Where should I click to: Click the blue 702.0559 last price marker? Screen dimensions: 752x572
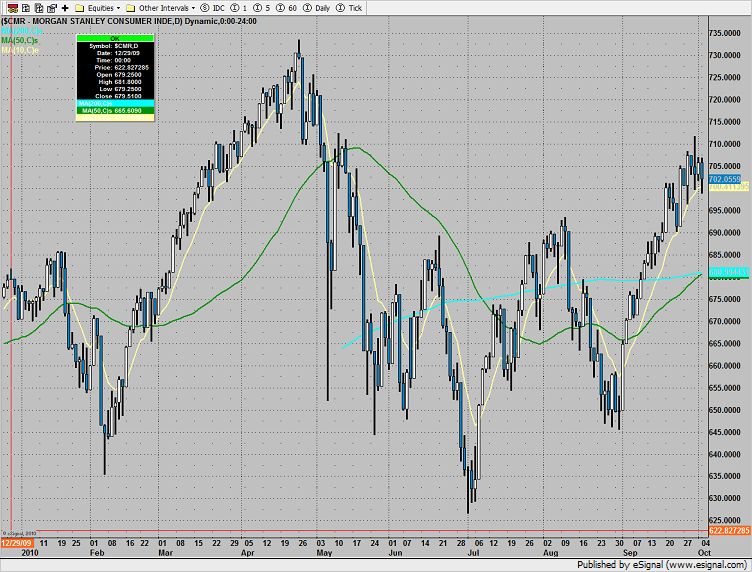[x=725, y=179]
